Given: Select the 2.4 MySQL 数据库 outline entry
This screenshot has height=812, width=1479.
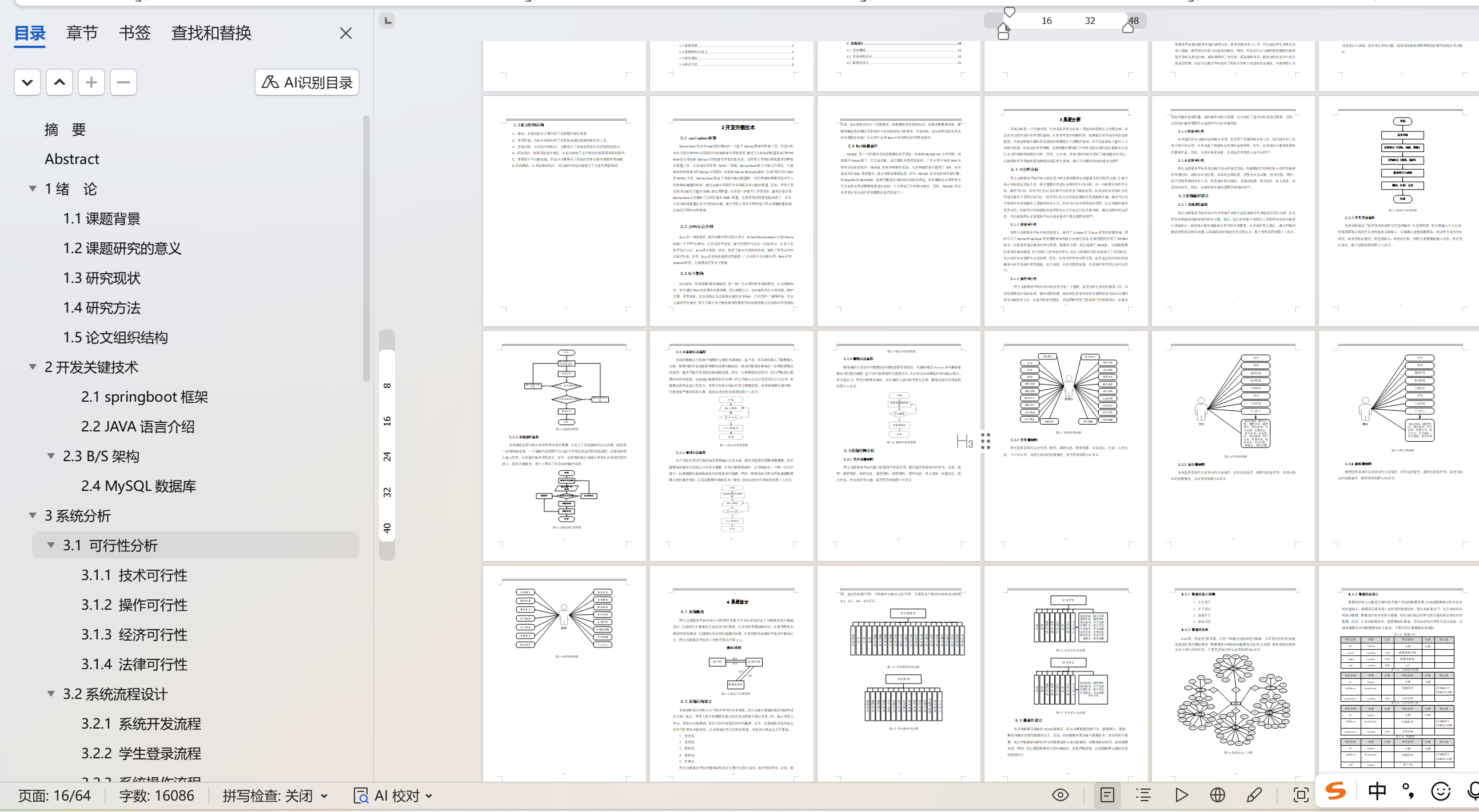Looking at the screenshot, I should point(138,486).
